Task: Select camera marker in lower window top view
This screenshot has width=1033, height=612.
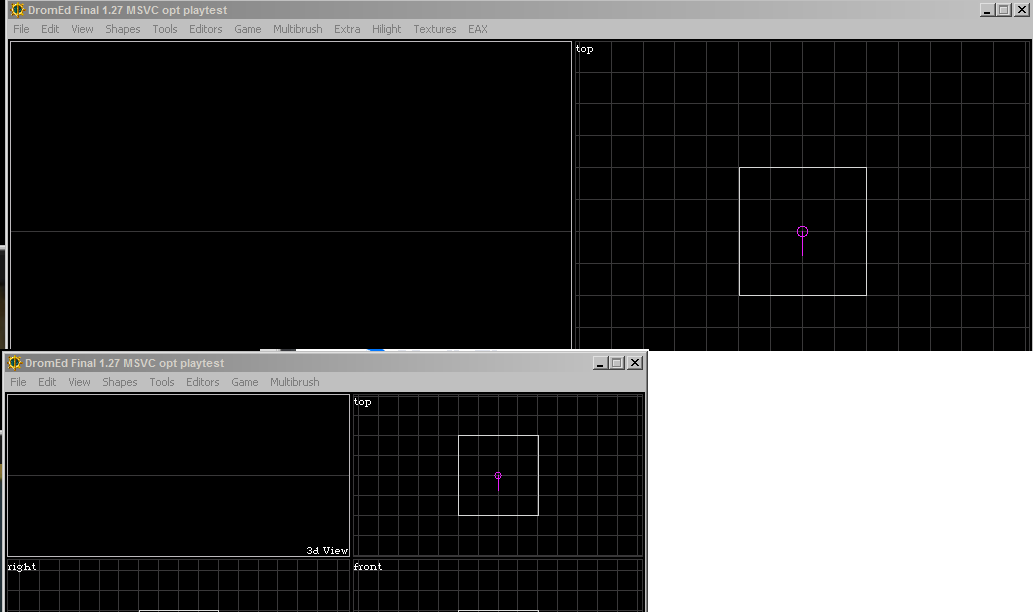Action: (498, 476)
